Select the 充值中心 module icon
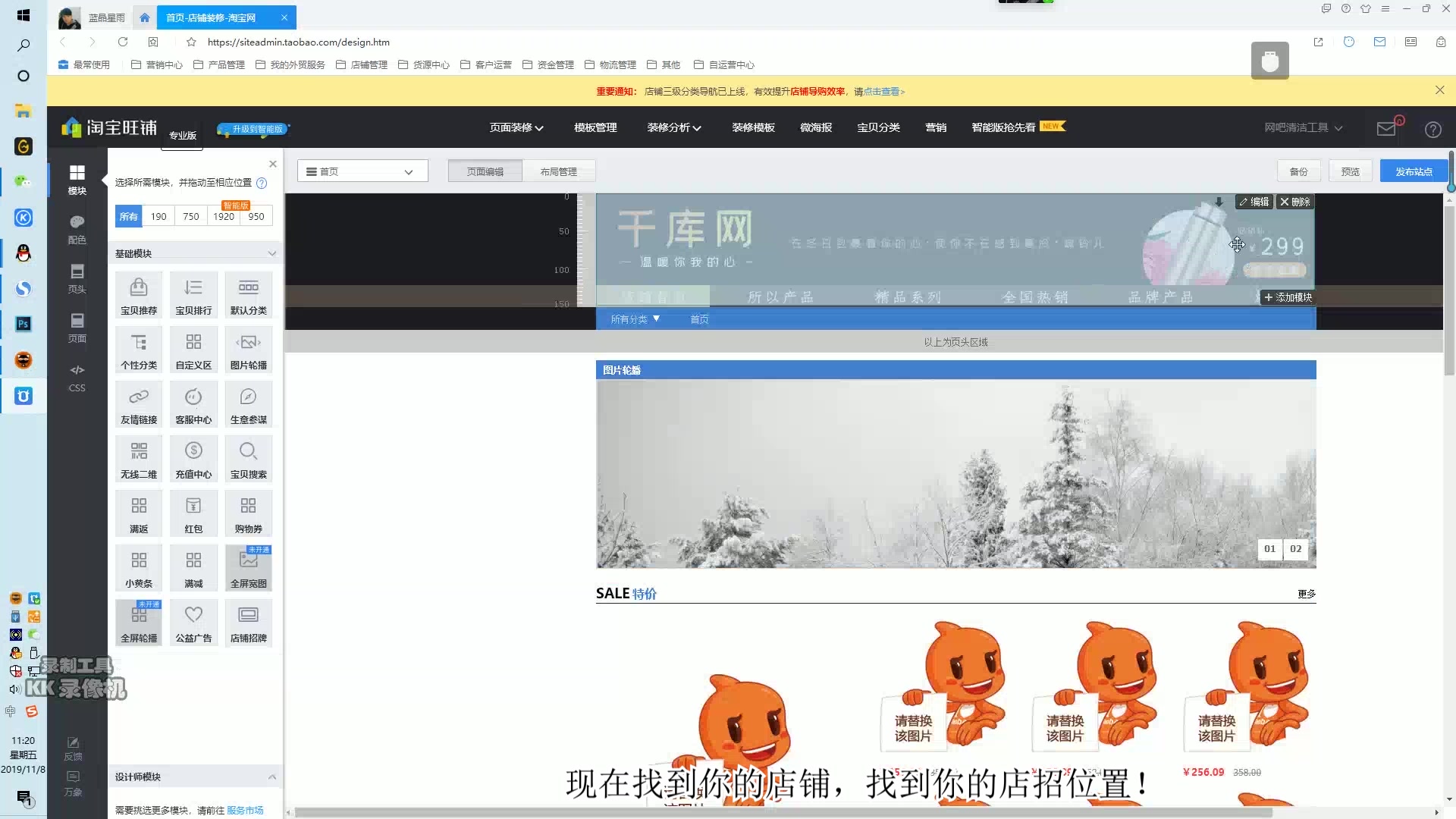The width and height of the screenshot is (1456, 819). (193, 458)
